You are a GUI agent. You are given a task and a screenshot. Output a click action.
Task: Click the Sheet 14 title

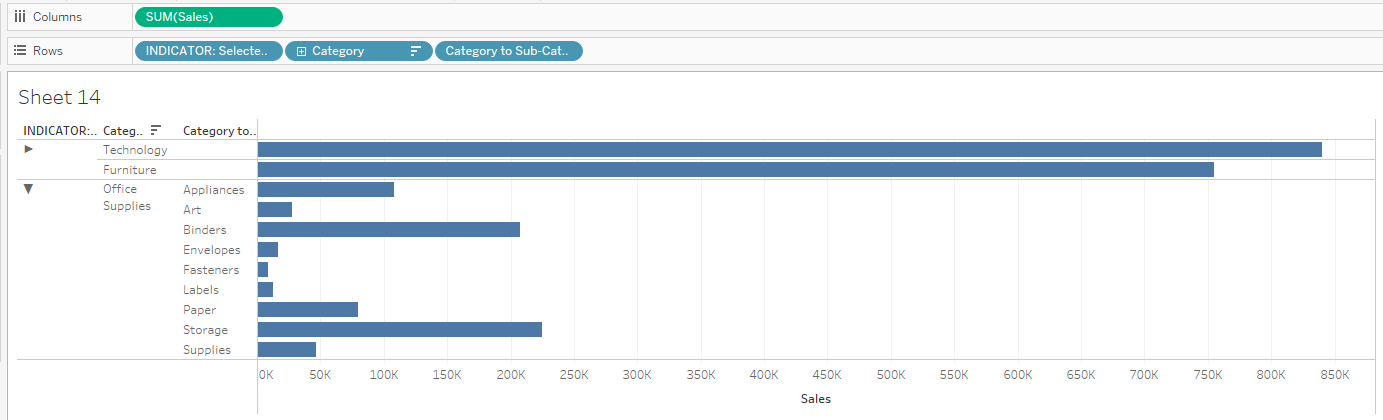point(60,97)
